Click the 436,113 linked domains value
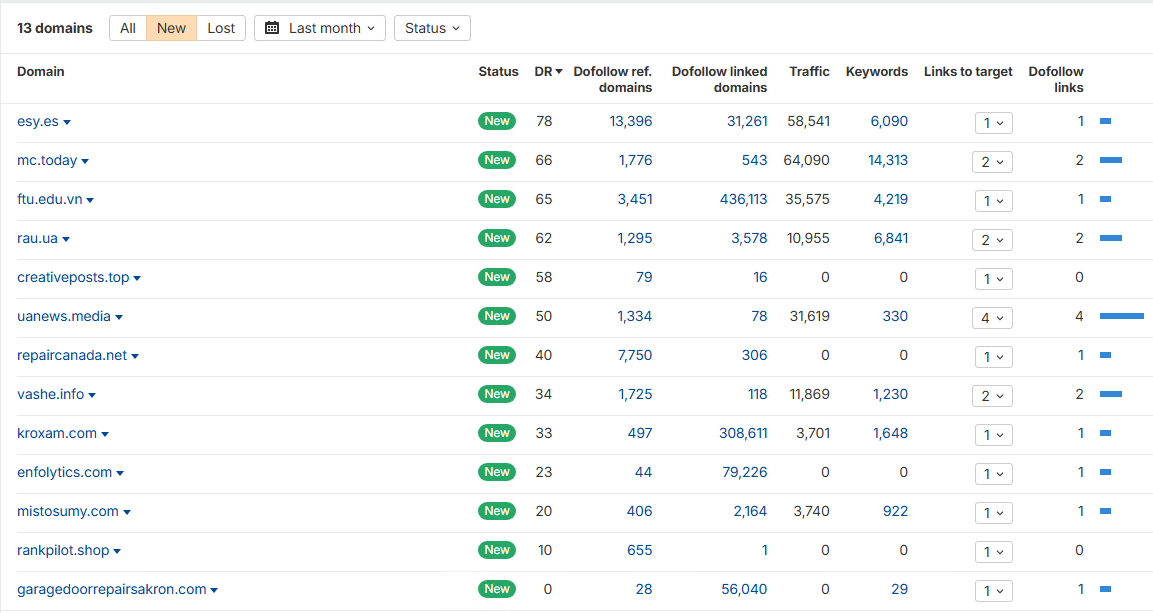 pyautogui.click(x=743, y=199)
